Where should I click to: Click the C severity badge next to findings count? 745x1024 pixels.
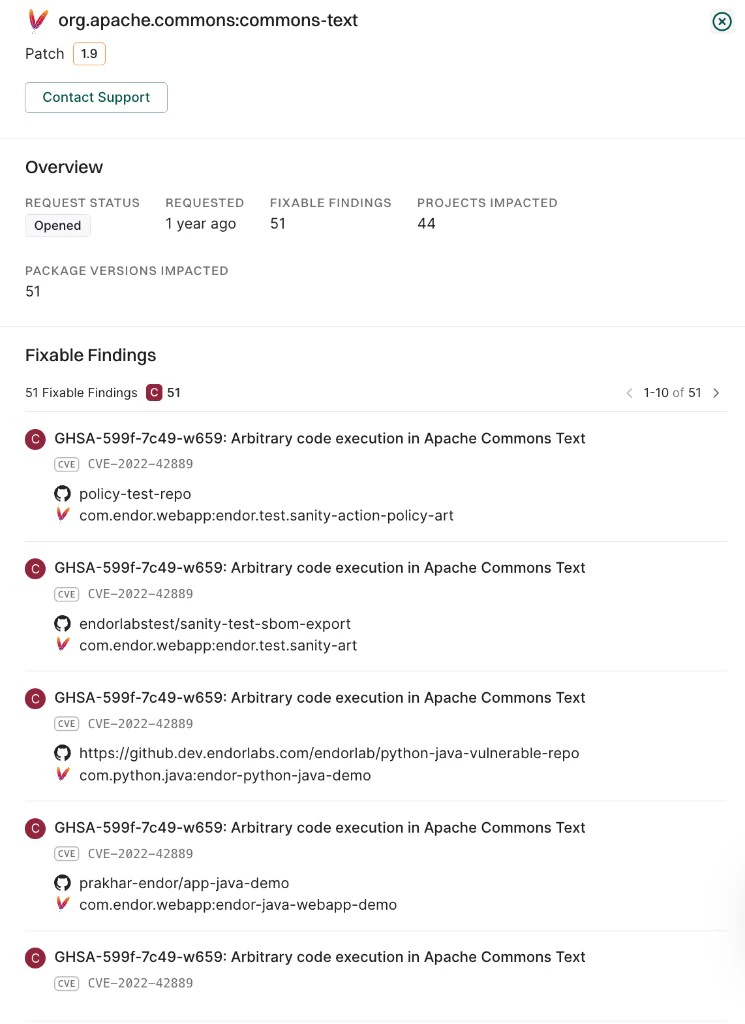154,393
